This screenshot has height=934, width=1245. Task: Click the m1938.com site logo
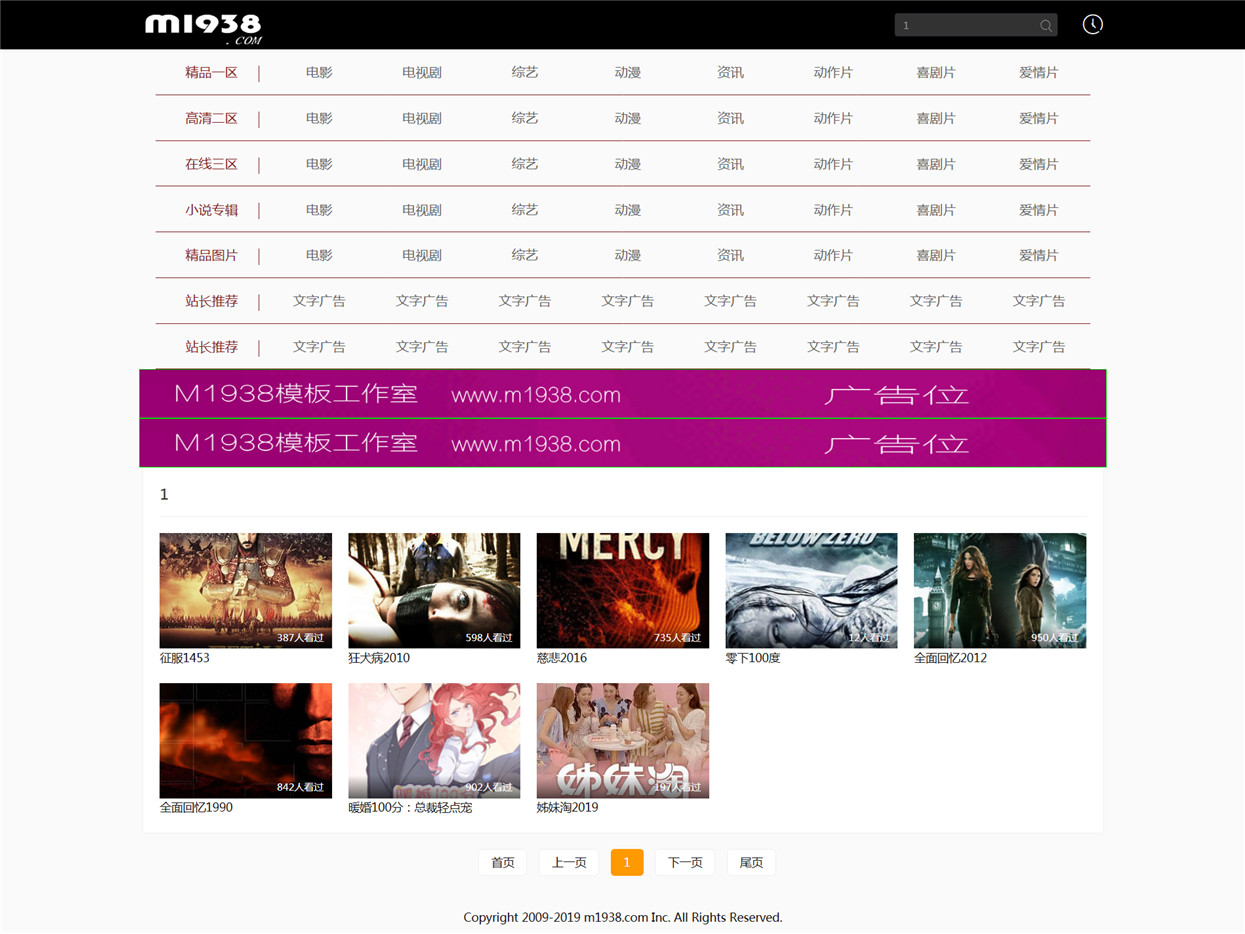(x=203, y=28)
